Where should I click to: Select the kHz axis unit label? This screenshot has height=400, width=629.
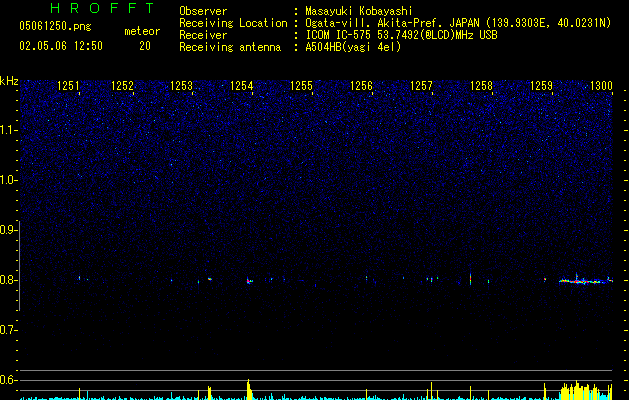pyautogui.click(x=9, y=81)
